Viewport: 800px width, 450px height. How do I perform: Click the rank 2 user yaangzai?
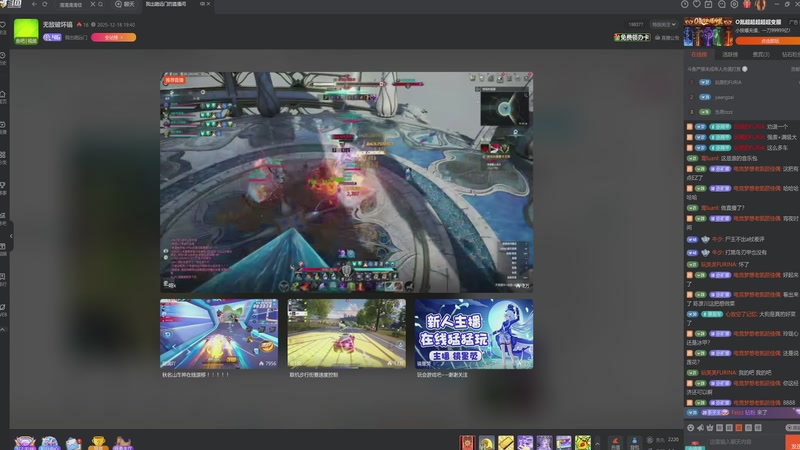[x=724, y=97]
